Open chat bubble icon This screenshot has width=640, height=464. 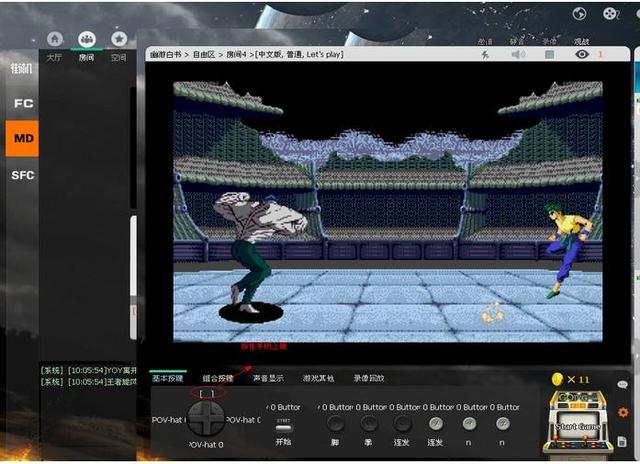pyautogui.click(x=622, y=384)
